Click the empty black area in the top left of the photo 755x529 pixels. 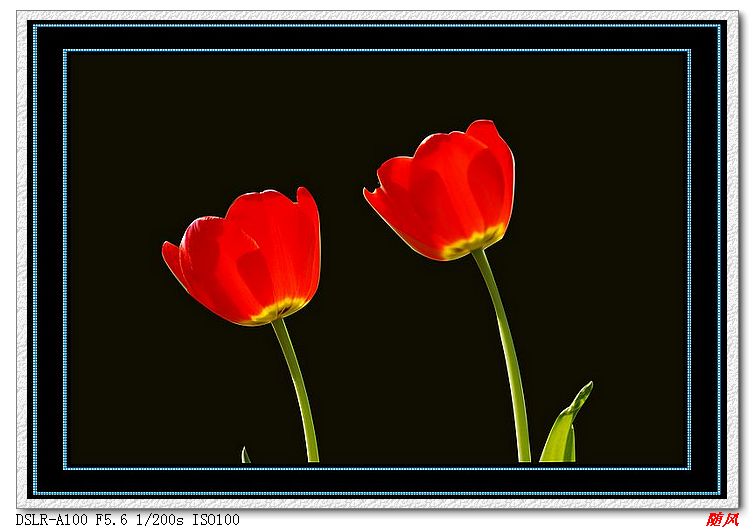point(130,110)
